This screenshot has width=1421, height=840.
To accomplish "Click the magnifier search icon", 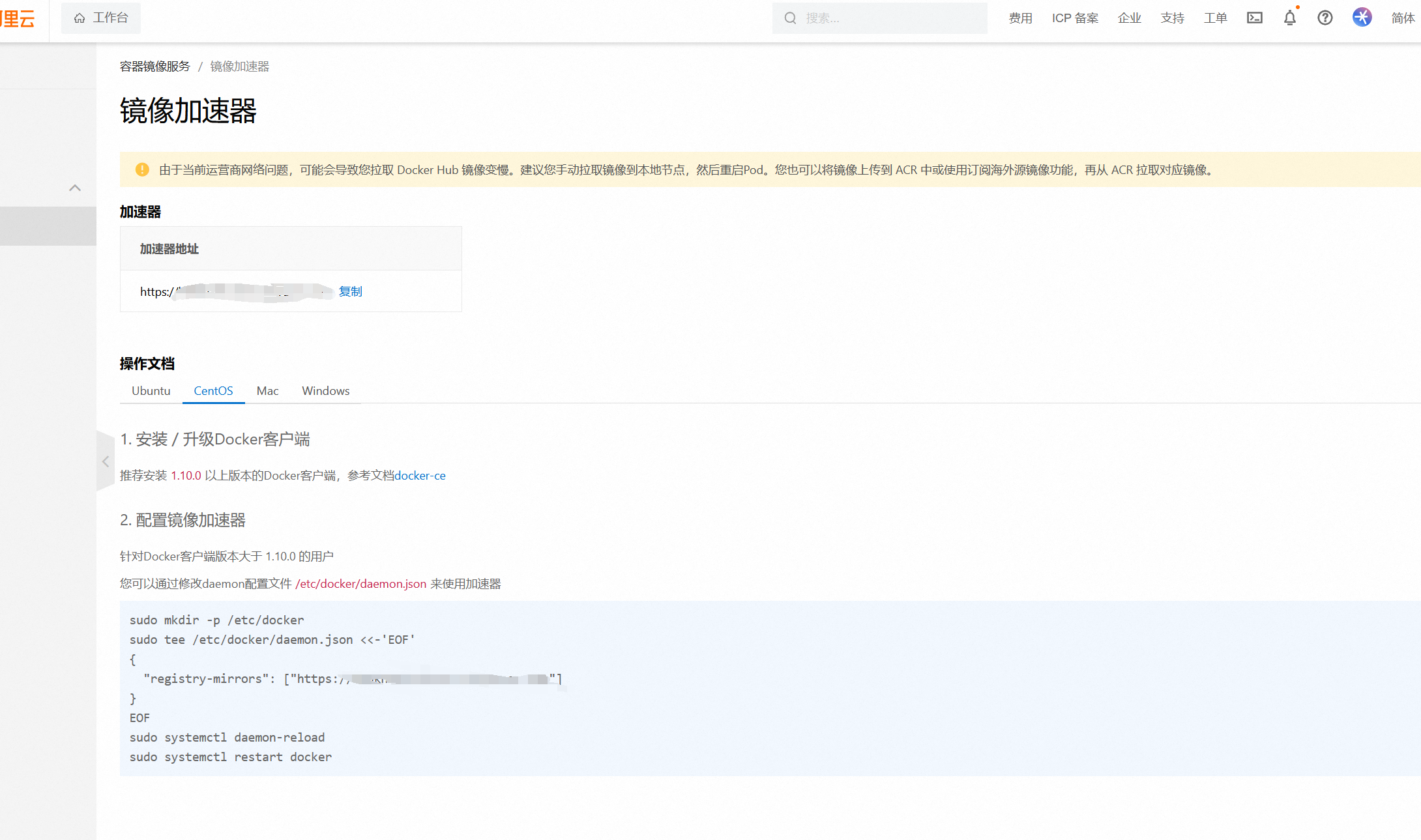I will point(790,18).
